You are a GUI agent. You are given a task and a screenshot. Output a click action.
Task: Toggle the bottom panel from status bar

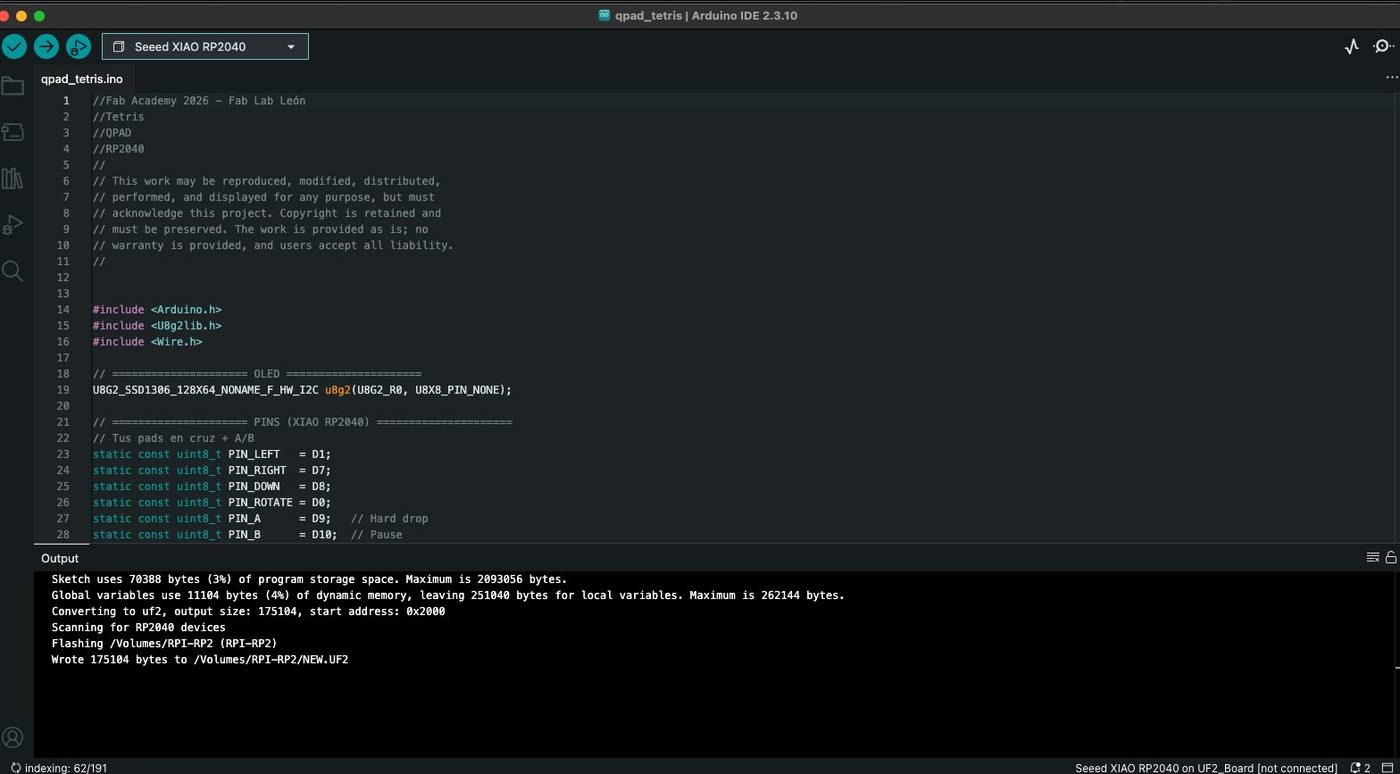click(1387, 768)
